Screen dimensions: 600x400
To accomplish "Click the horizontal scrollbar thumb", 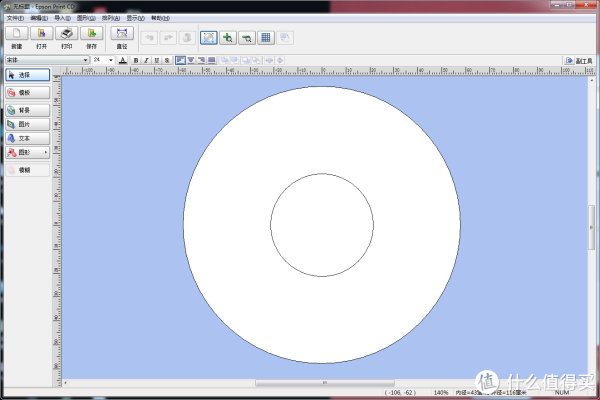I will point(324,383).
